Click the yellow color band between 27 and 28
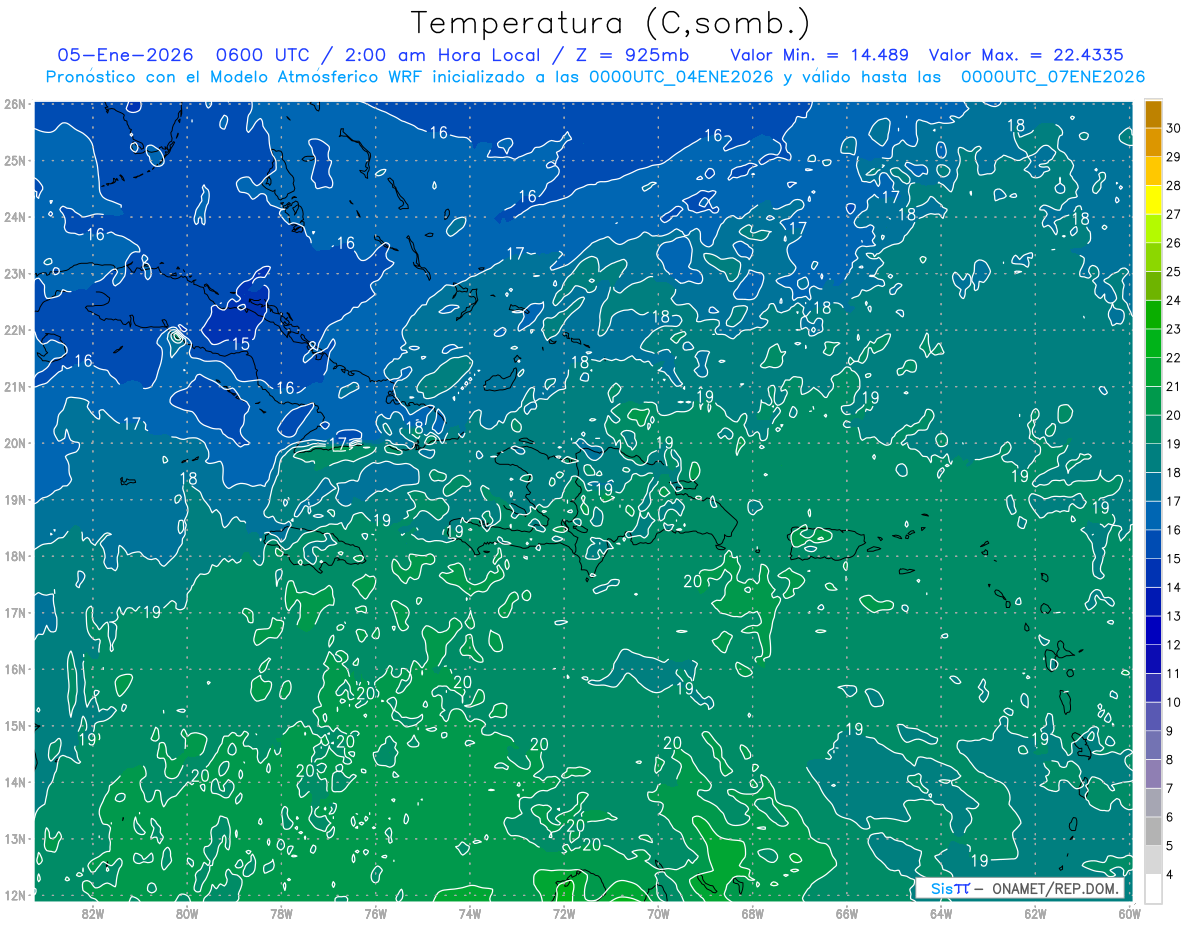 coord(1153,200)
